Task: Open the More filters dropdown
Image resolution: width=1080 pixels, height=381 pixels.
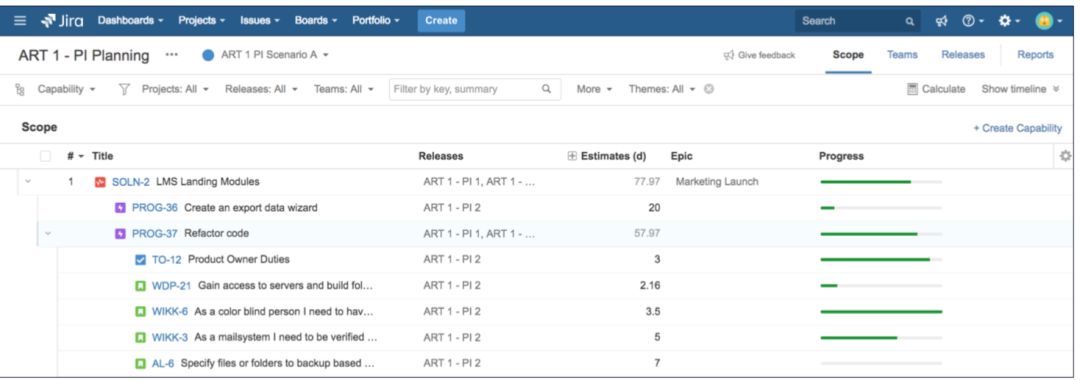Action: 594,89
